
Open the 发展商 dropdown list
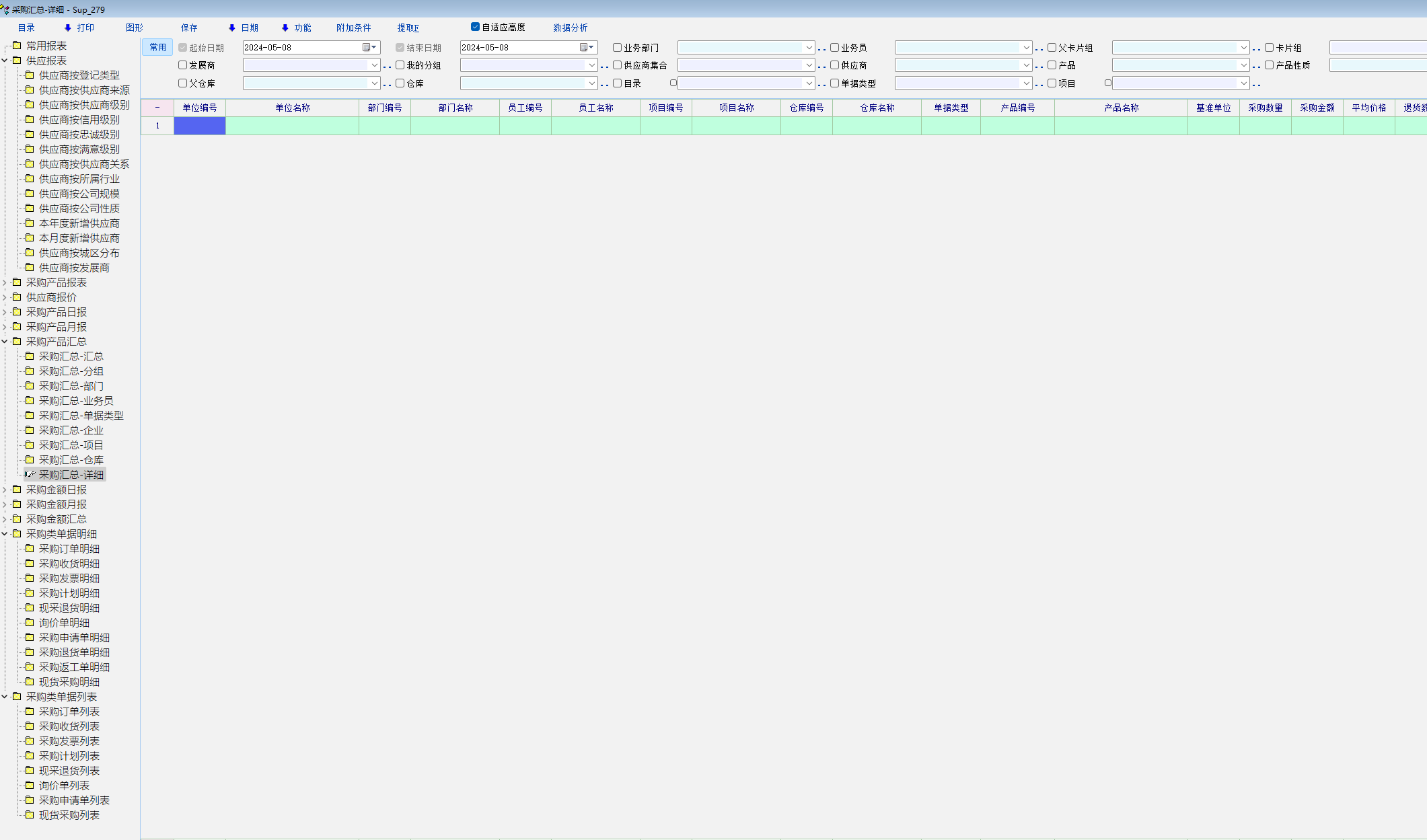pyautogui.click(x=374, y=65)
